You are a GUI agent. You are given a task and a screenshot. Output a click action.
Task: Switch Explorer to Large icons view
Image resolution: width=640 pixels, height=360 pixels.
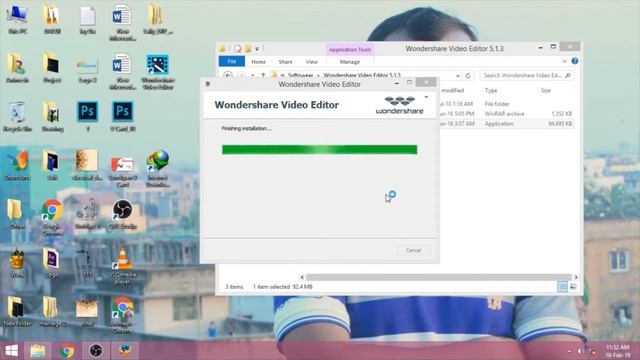click(573, 287)
